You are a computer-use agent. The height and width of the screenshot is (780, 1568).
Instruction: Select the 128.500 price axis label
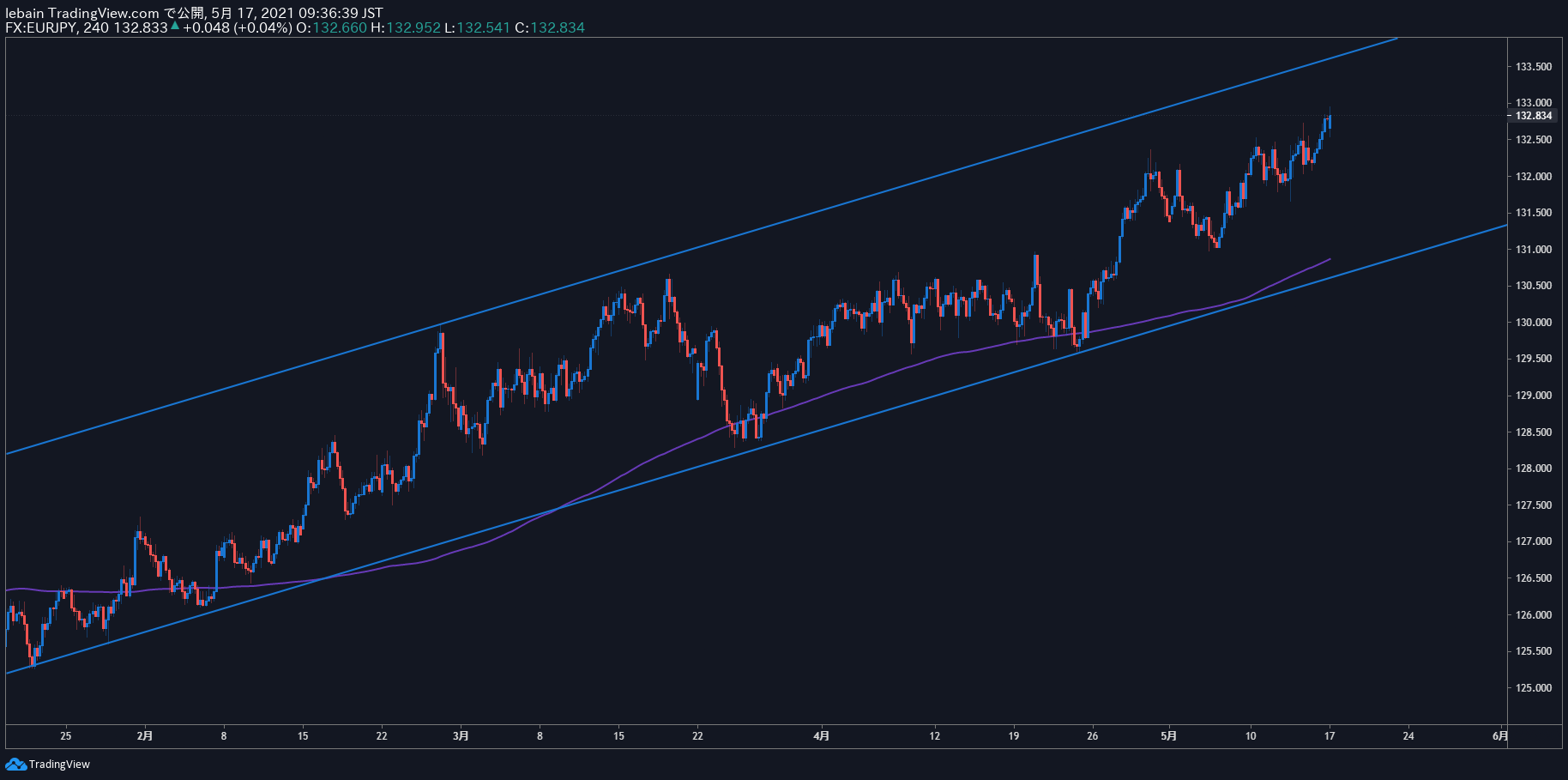(x=1534, y=432)
